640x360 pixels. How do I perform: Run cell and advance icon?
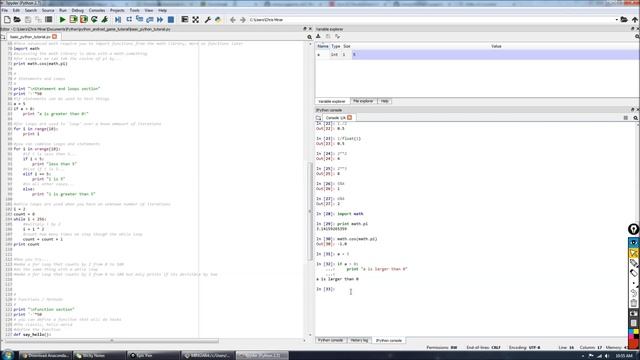click(x=84, y=20)
